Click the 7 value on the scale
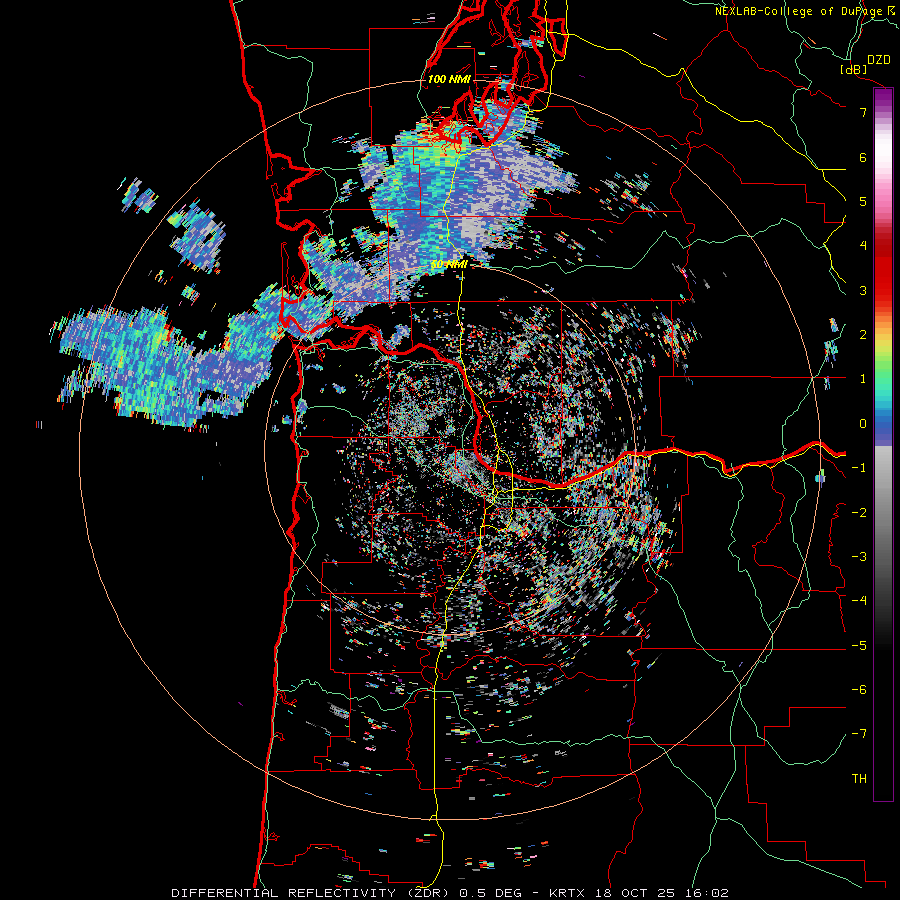 tap(863, 112)
